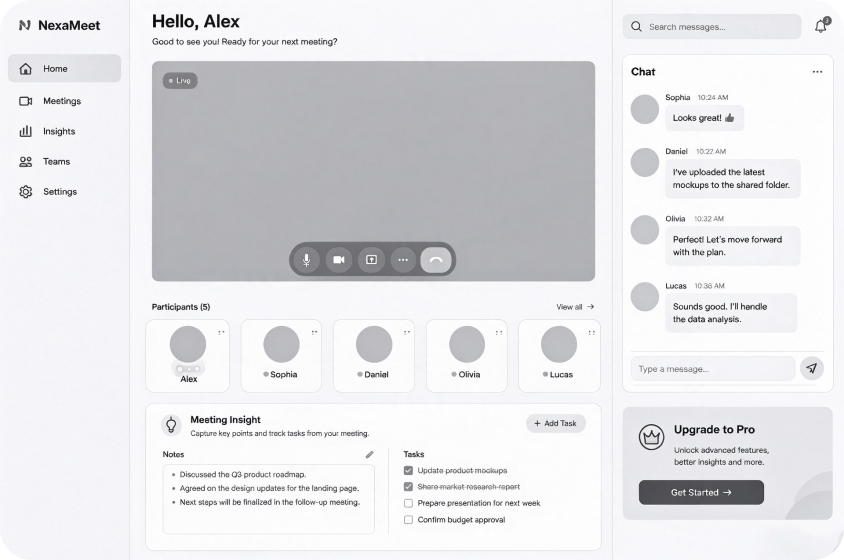844x560 pixels.
Task: Toggle the camera in call controls
Action: click(339, 260)
